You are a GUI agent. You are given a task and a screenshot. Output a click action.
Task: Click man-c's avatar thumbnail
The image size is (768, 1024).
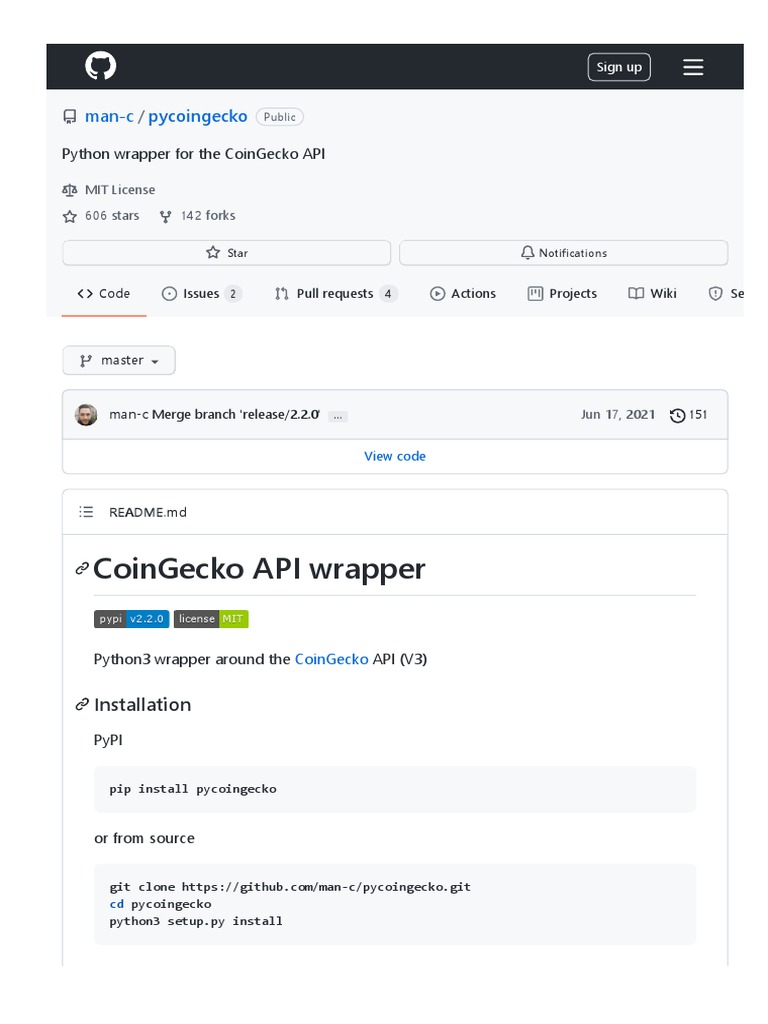pos(86,415)
